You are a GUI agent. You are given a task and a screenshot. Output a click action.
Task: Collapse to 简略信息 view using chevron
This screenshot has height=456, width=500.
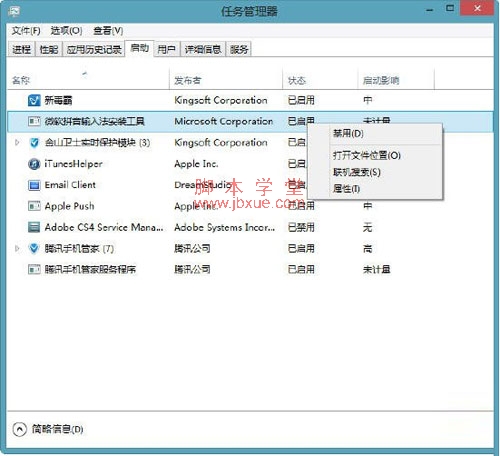pos(19,429)
